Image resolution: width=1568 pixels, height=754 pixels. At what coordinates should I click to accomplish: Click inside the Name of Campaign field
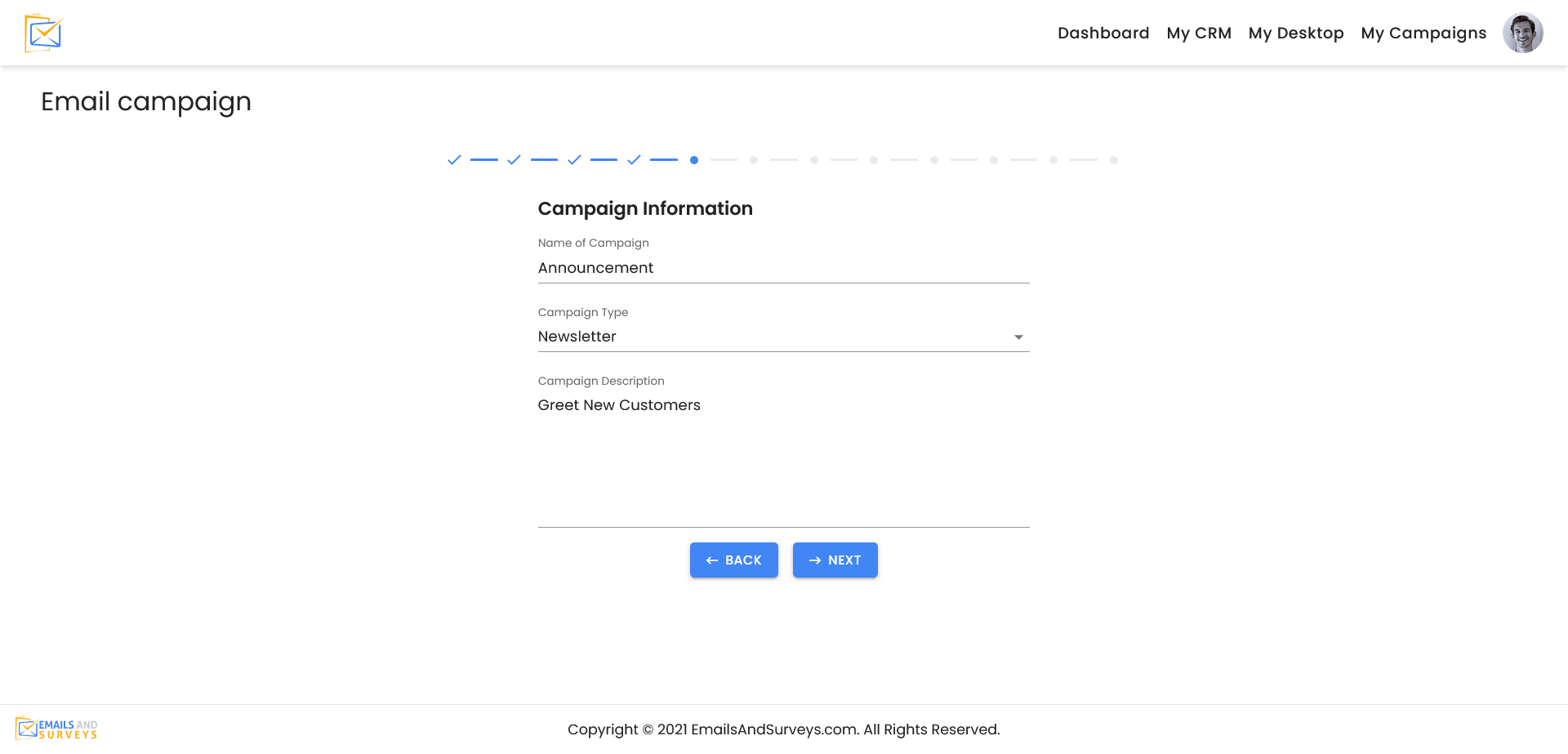(783, 268)
